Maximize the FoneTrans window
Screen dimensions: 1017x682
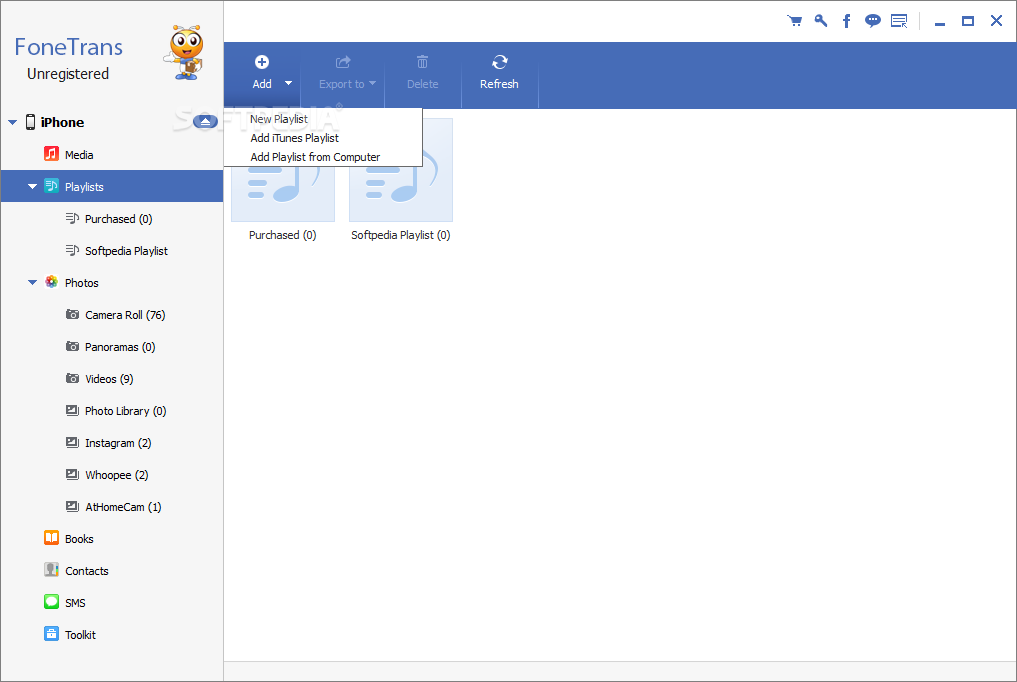tap(968, 21)
